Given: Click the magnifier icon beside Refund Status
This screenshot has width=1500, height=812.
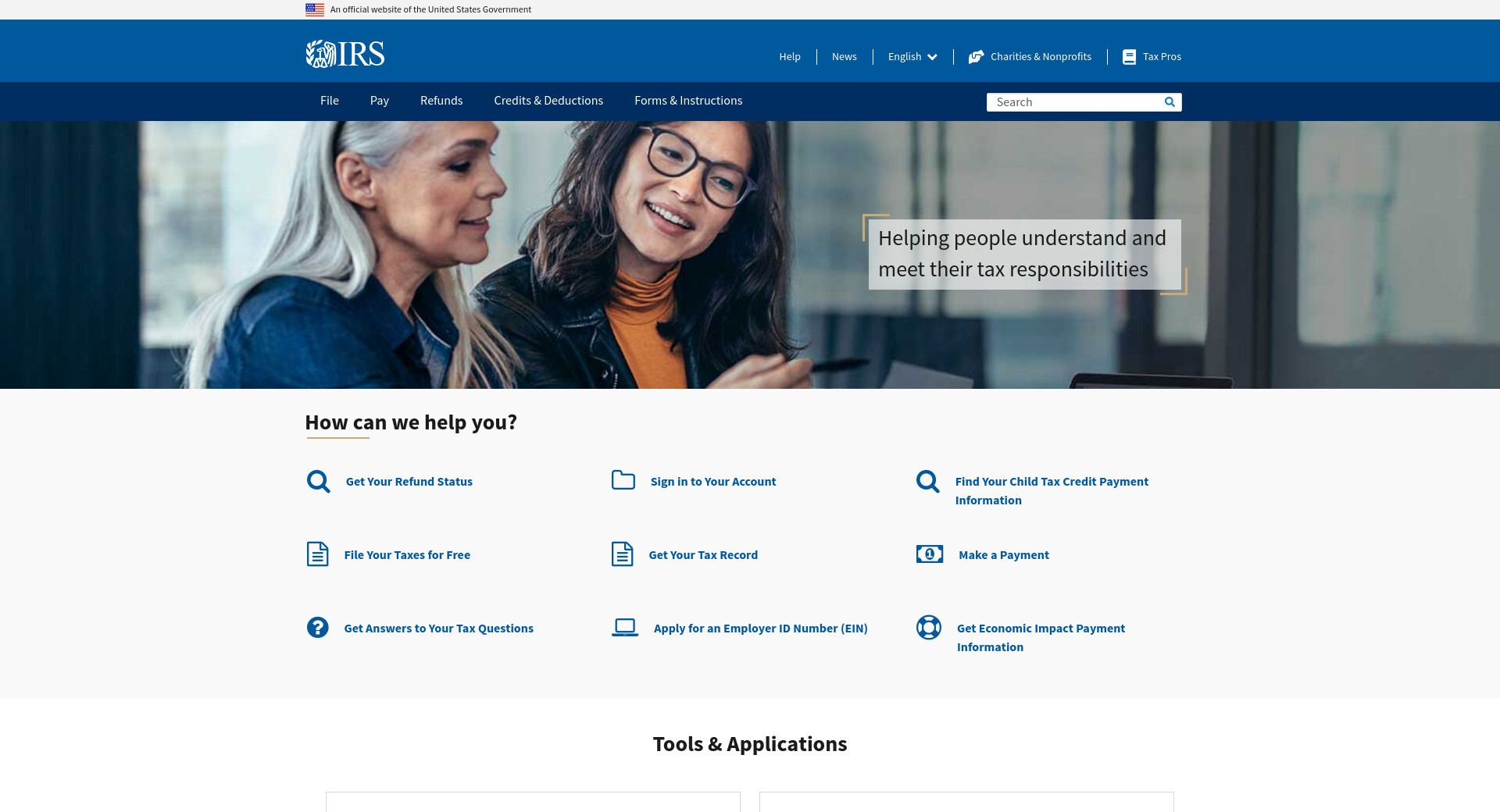Looking at the screenshot, I should (318, 482).
